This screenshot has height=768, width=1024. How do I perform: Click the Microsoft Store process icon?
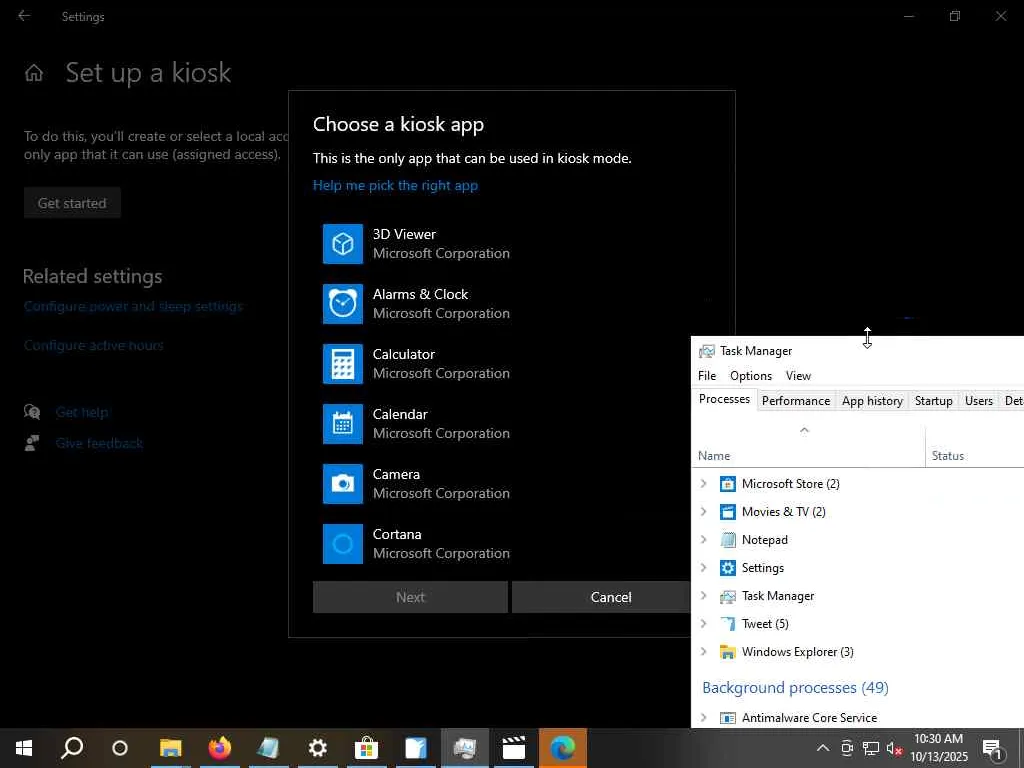click(728, 484)
